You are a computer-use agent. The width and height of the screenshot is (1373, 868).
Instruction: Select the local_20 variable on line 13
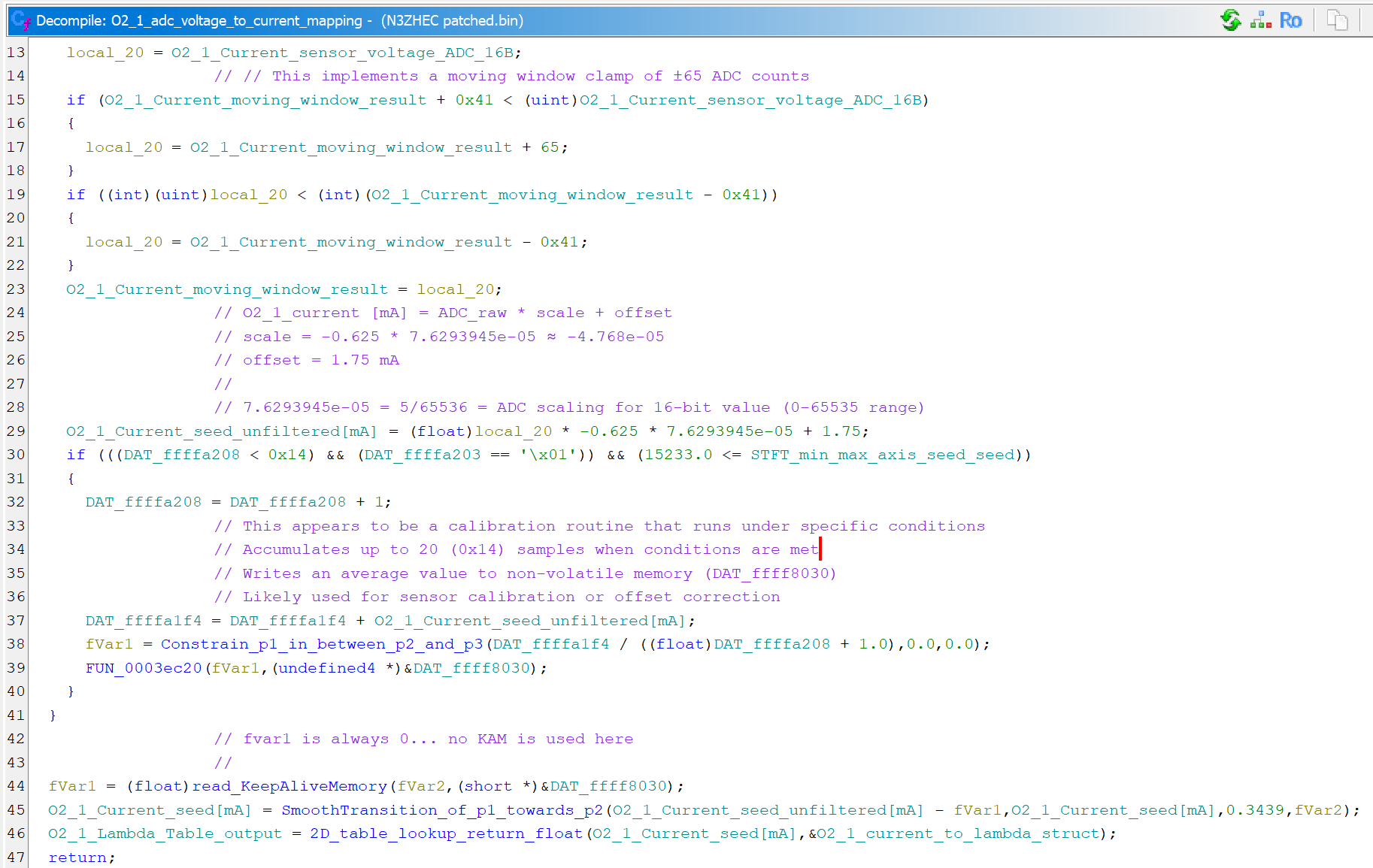point(105,52)
